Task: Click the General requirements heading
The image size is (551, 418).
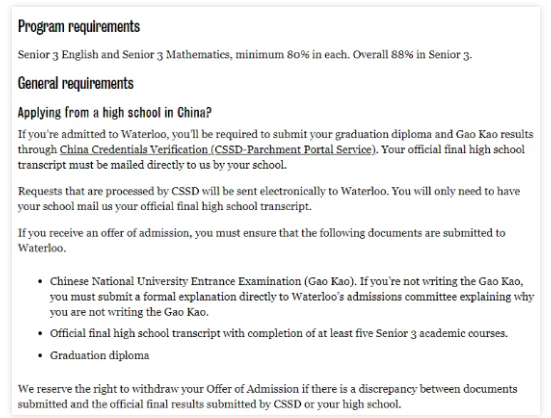Action: (76, 84)
